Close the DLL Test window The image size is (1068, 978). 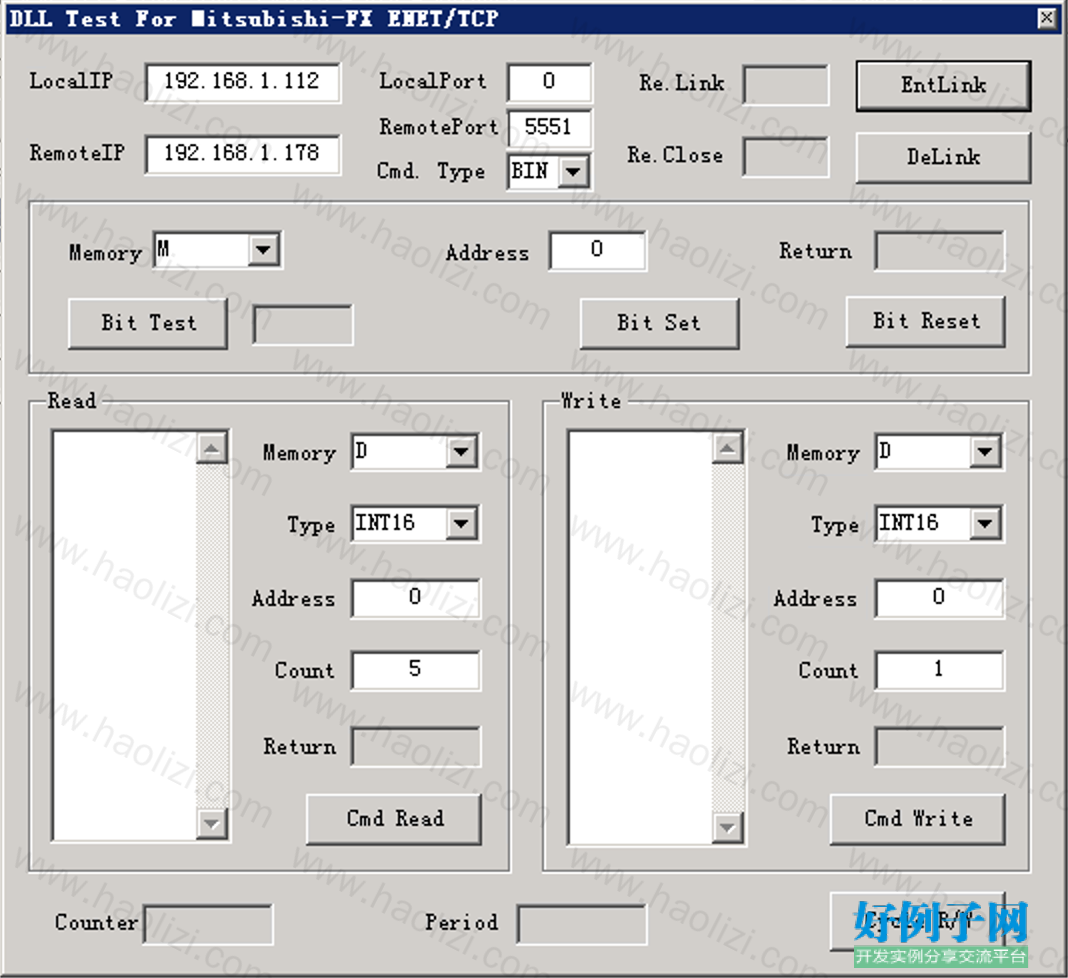1047,18
